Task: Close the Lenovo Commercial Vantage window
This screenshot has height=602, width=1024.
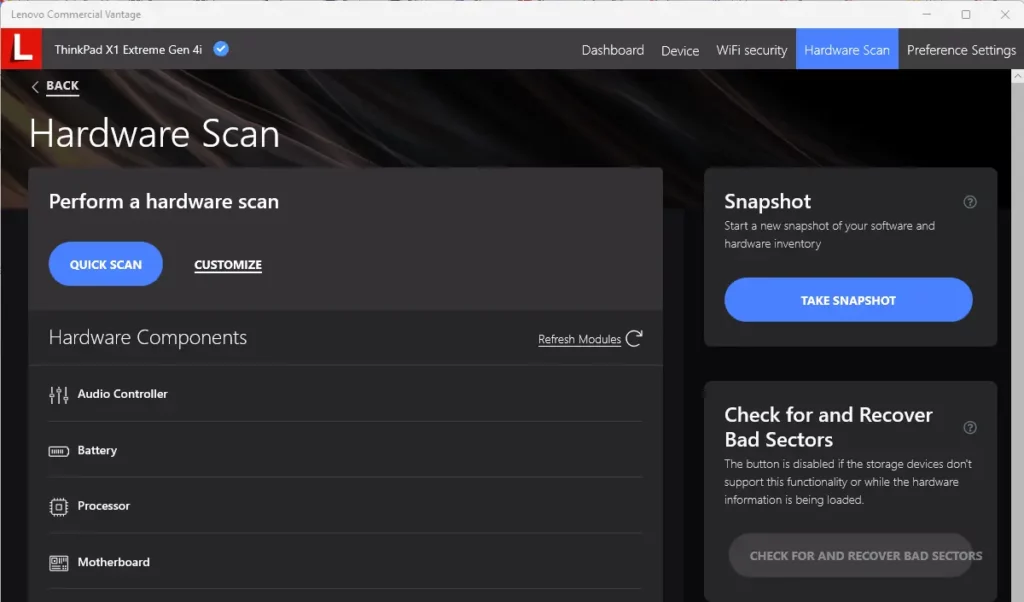Action: [x=1005, y=14]
